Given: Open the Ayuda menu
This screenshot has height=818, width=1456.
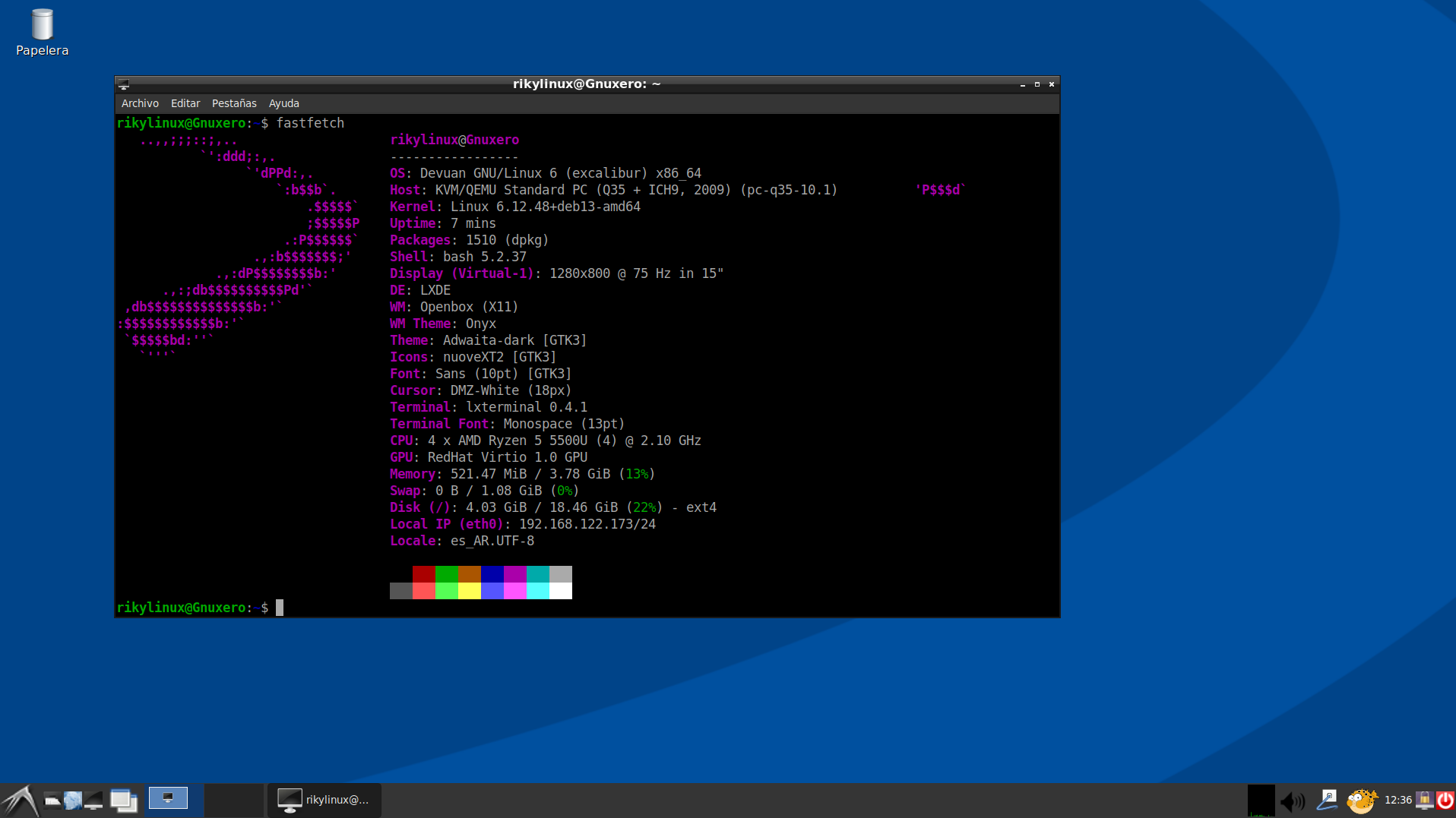Looking at the screenshot, I should click(x=283, y=103).
